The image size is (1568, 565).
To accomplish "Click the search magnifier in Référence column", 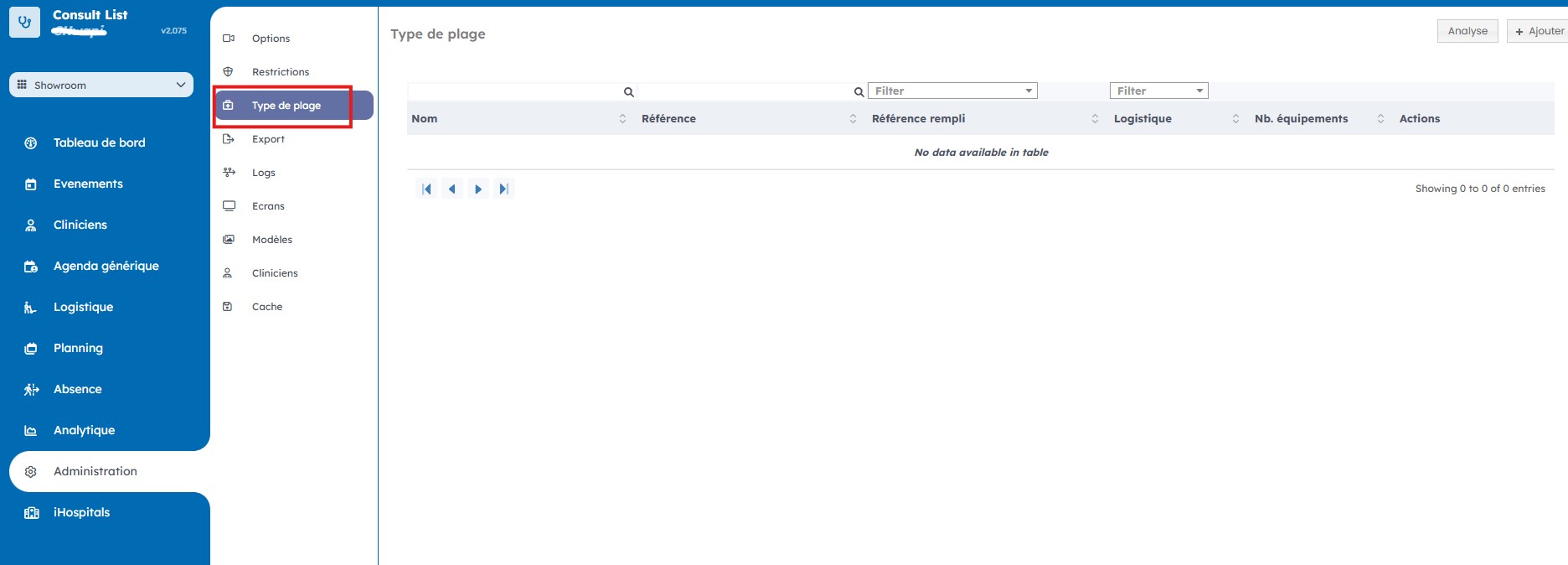I will pos(859,92).
